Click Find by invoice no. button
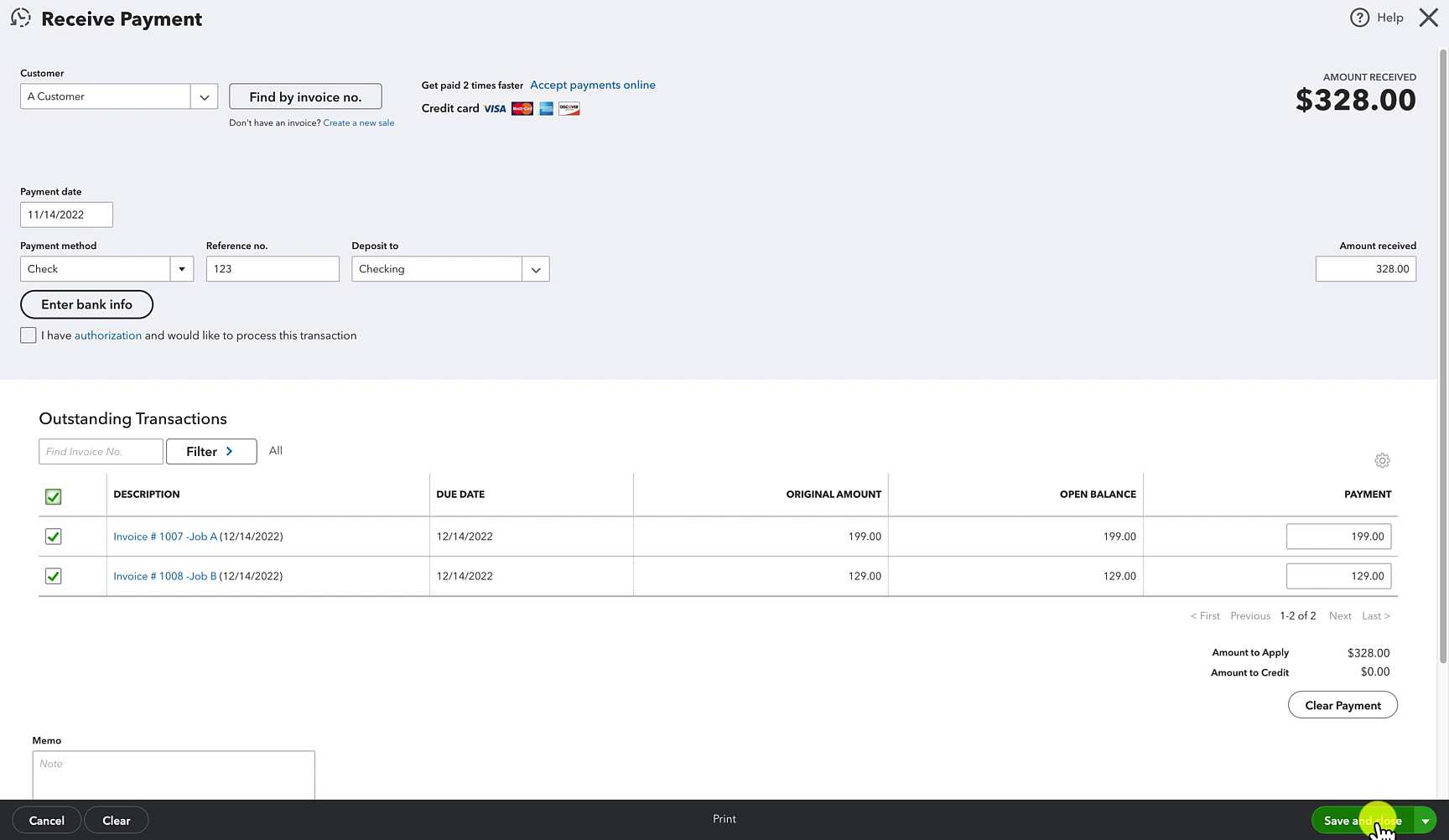 point(305,96)
